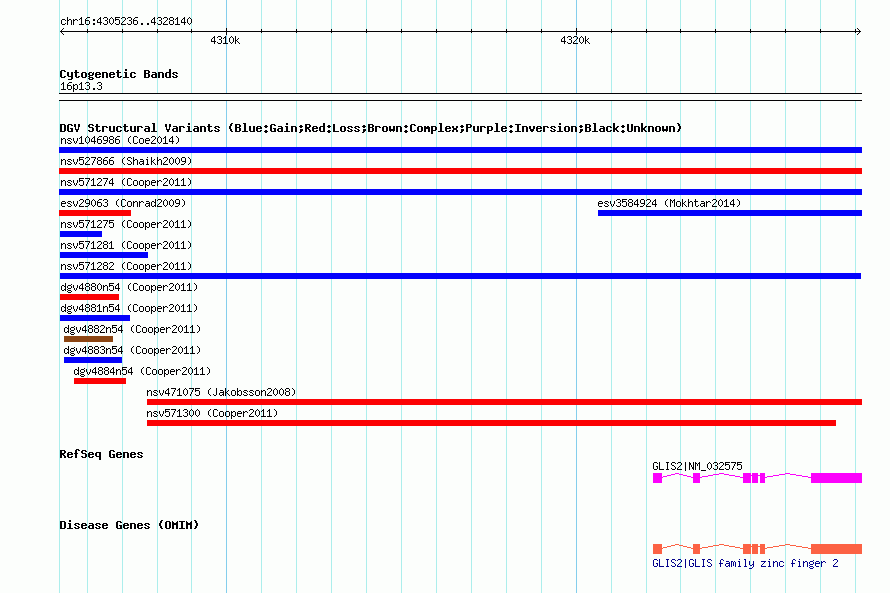Click the DGV Structural Variants track title
This screenshot has height=593, width=890.
(x=371, y=128)
